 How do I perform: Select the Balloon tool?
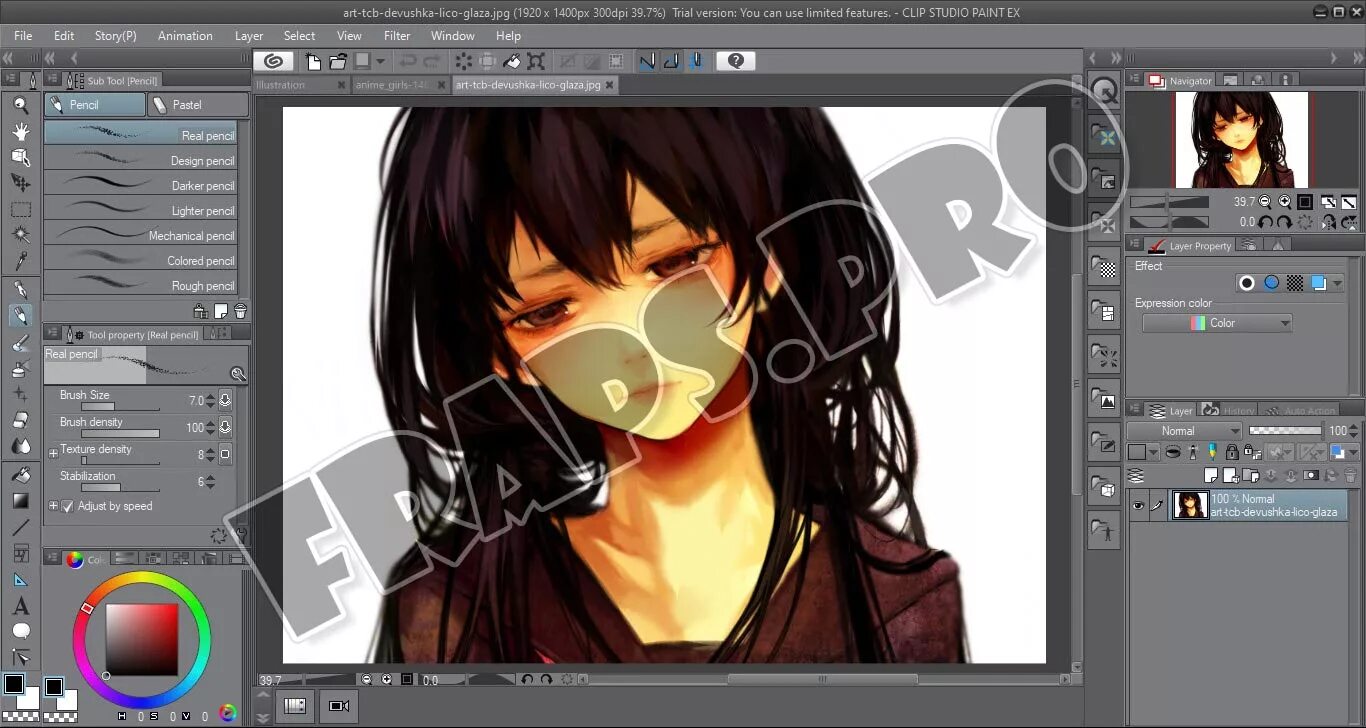tap(20, 631)
